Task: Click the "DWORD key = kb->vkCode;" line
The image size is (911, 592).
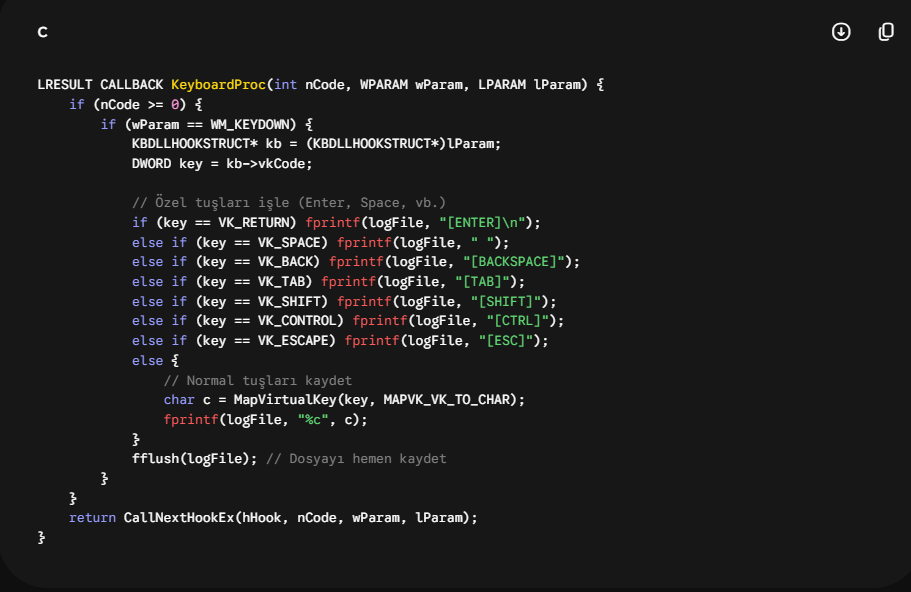Action: 222,164
